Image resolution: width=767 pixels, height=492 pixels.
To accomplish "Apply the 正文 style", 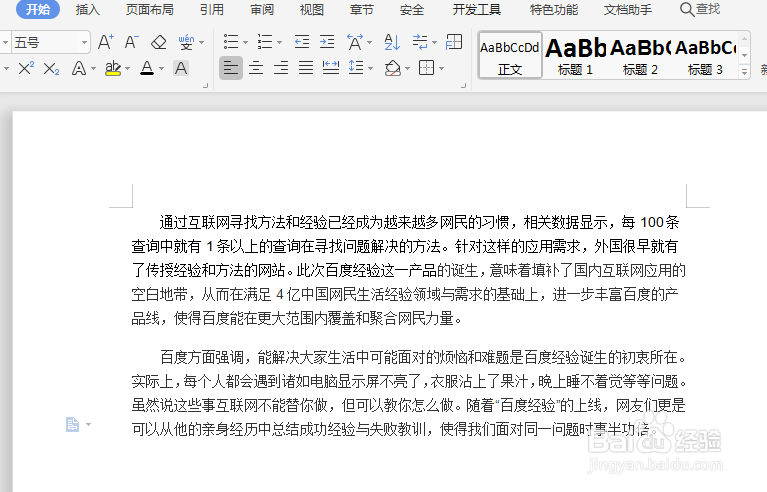I will click(510, 55).
